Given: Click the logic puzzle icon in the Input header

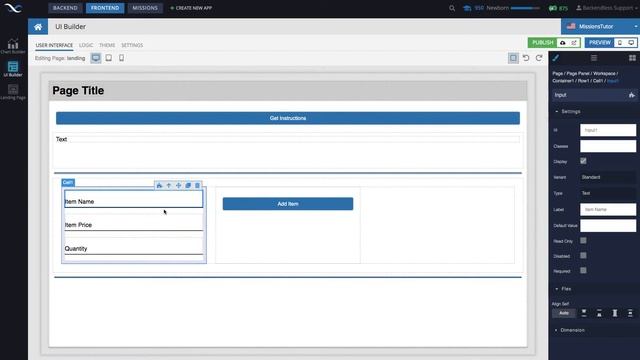Looking at the screenshot, I should (631, 95).
